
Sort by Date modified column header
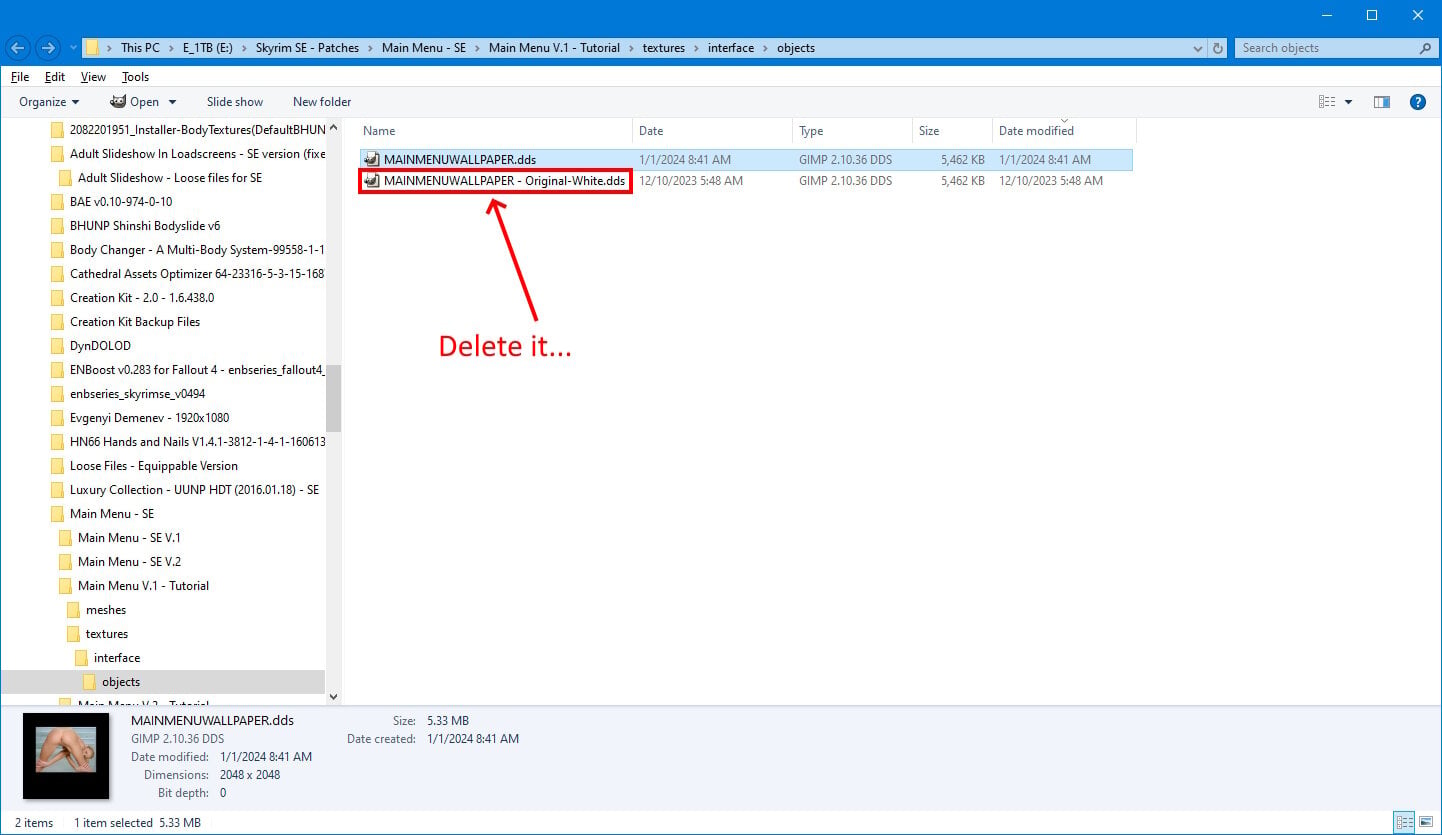point(1064,131)
